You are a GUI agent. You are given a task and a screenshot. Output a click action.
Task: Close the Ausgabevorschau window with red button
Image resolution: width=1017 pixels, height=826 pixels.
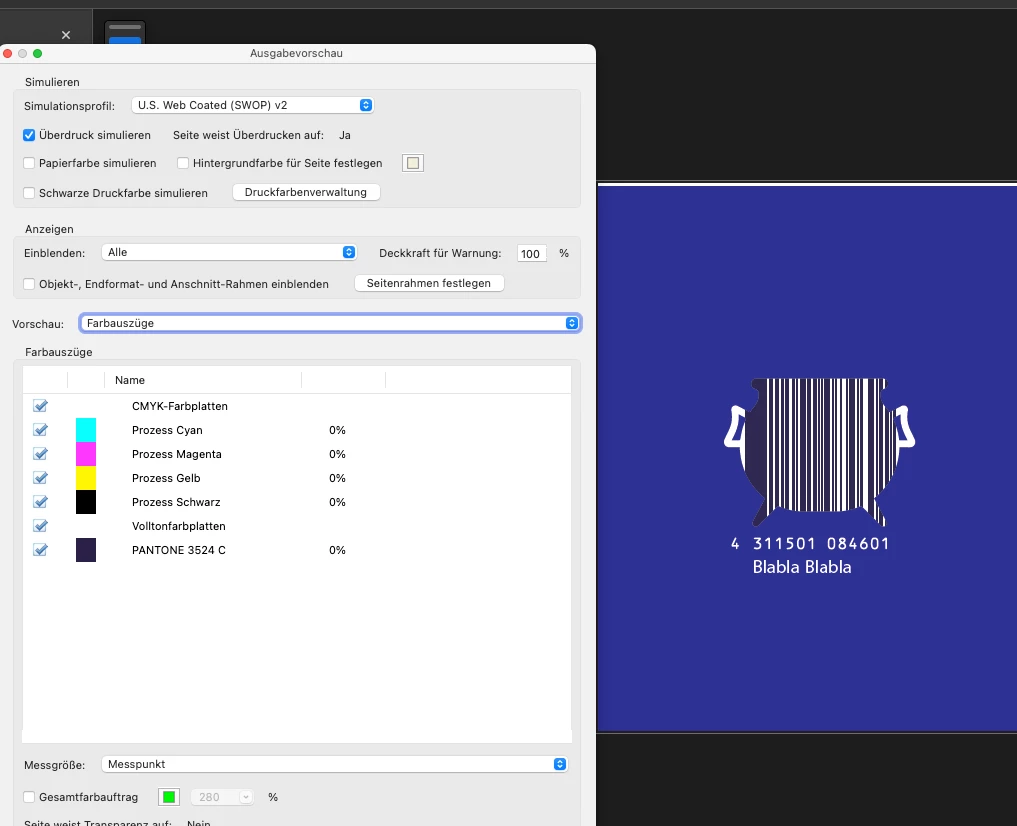8,53
